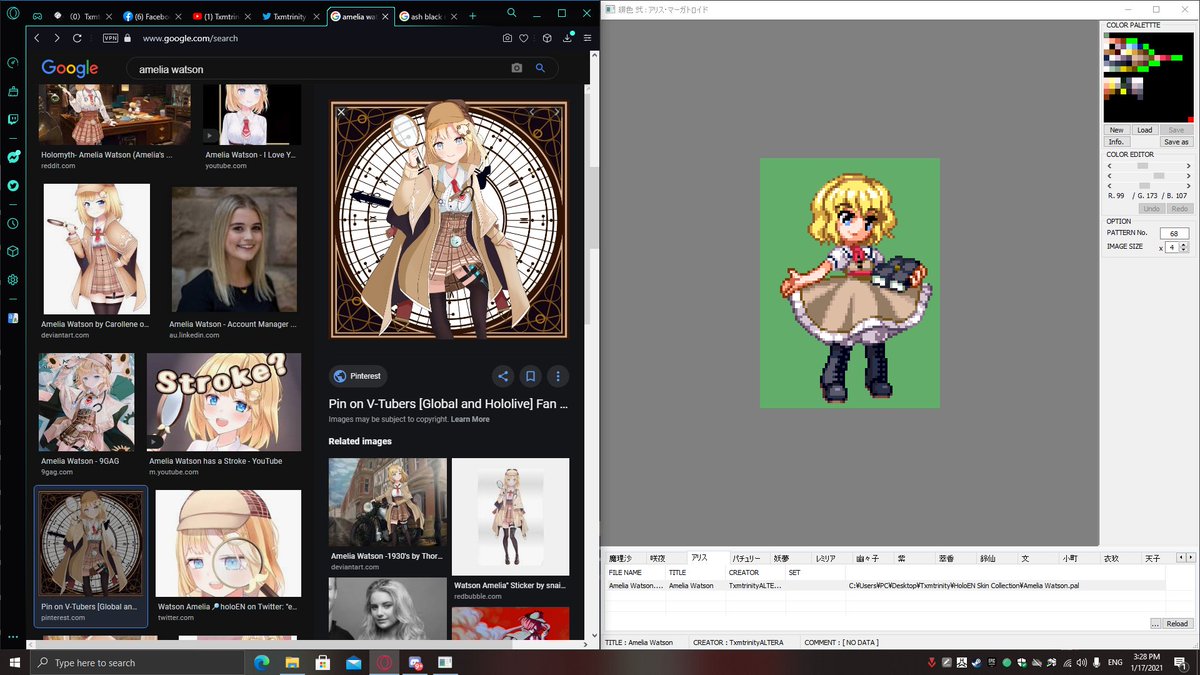Open the Windows Start menu

(14, 662)
